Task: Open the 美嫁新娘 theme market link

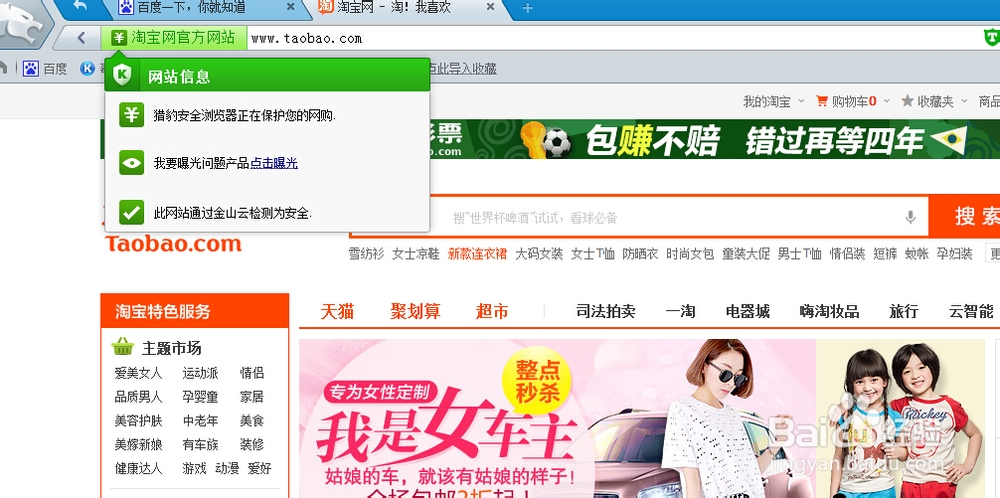Action: (138, 444)
